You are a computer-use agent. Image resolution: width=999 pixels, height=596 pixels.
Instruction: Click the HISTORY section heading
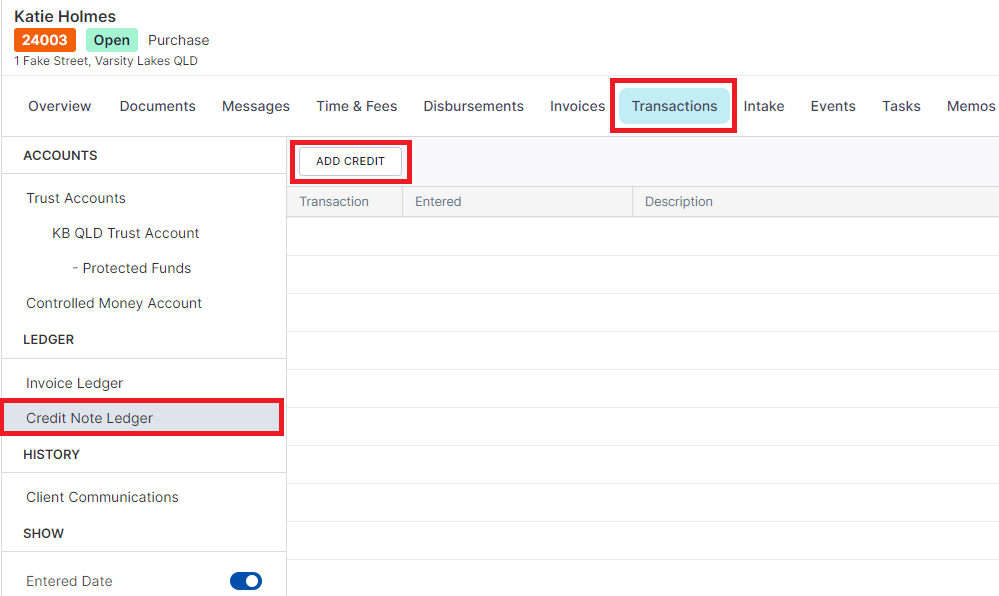[x=52, y=454]
